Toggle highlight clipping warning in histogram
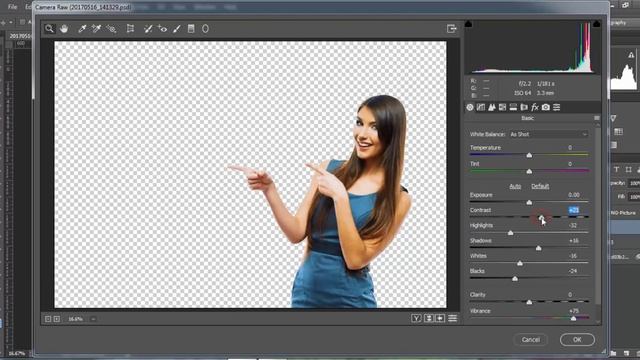640x360 pixels. [596, 24]
